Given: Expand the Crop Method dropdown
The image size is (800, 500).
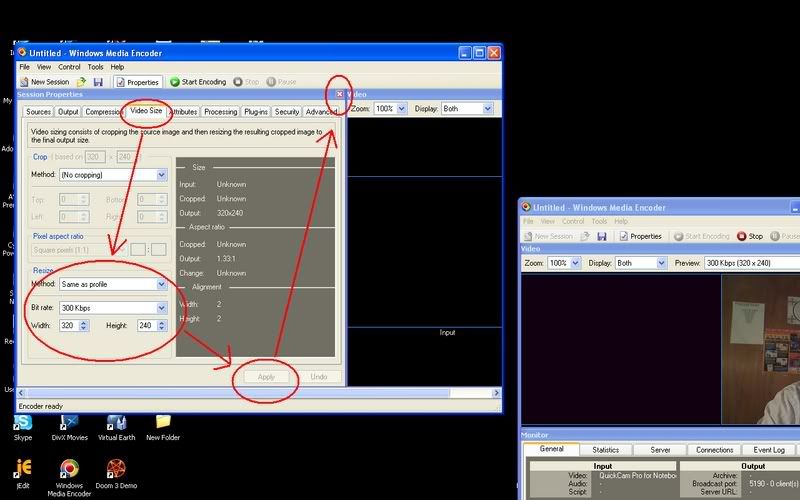Looking at the screenshot, I should 162,175.
